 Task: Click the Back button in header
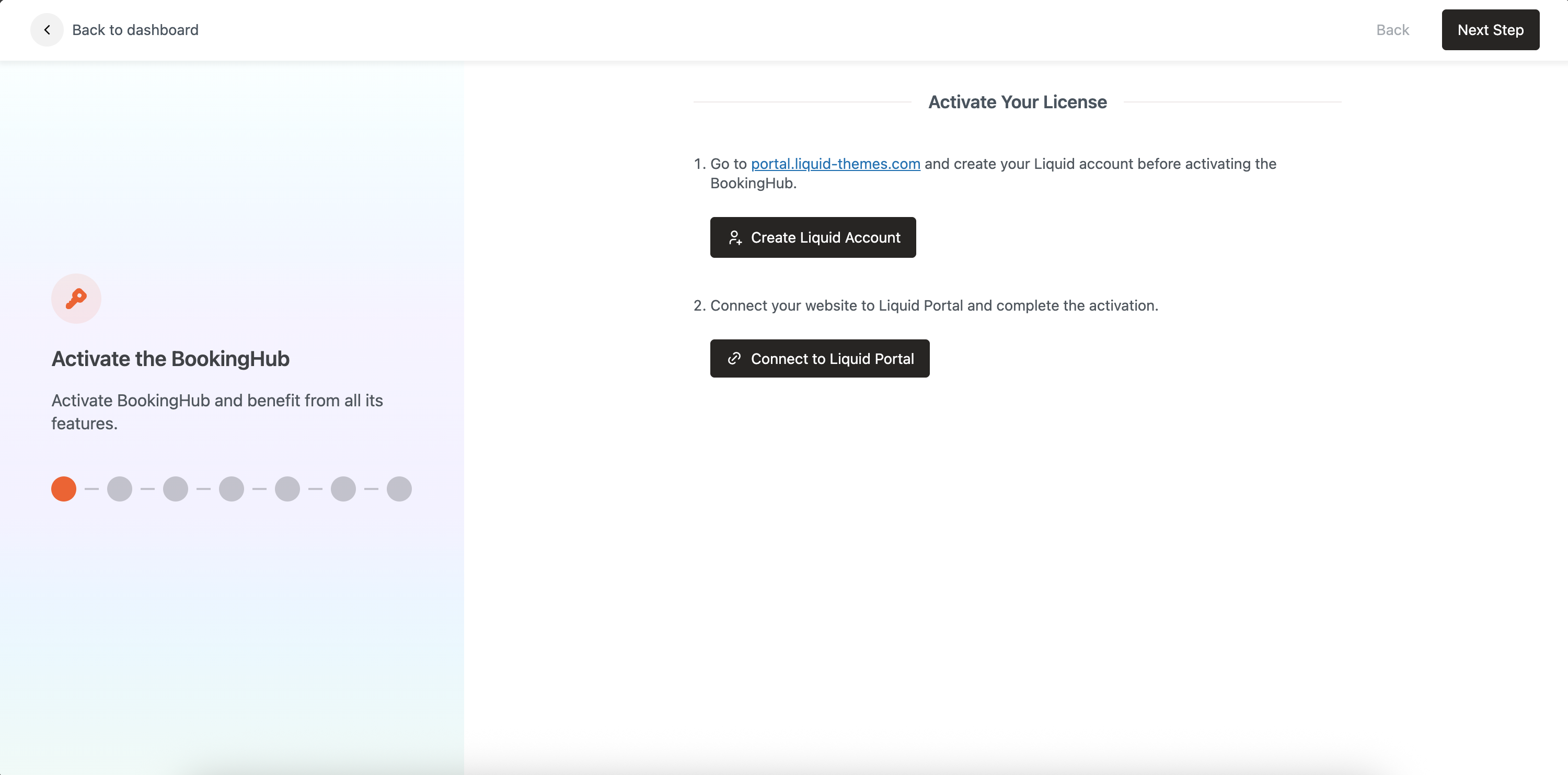tap(1392, 30)
